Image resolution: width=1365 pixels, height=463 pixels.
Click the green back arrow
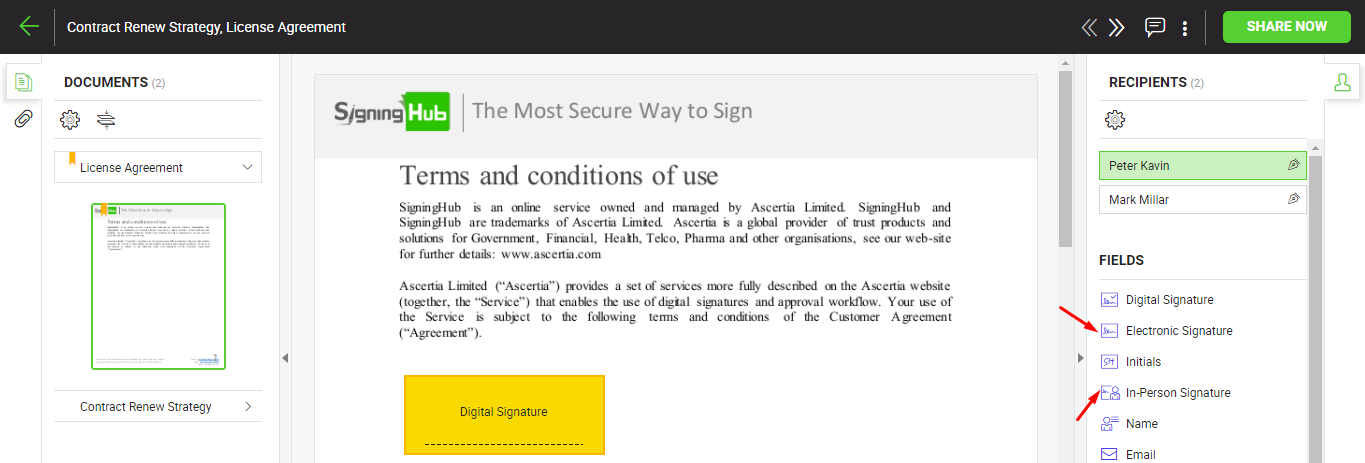[x=29, y=27]
